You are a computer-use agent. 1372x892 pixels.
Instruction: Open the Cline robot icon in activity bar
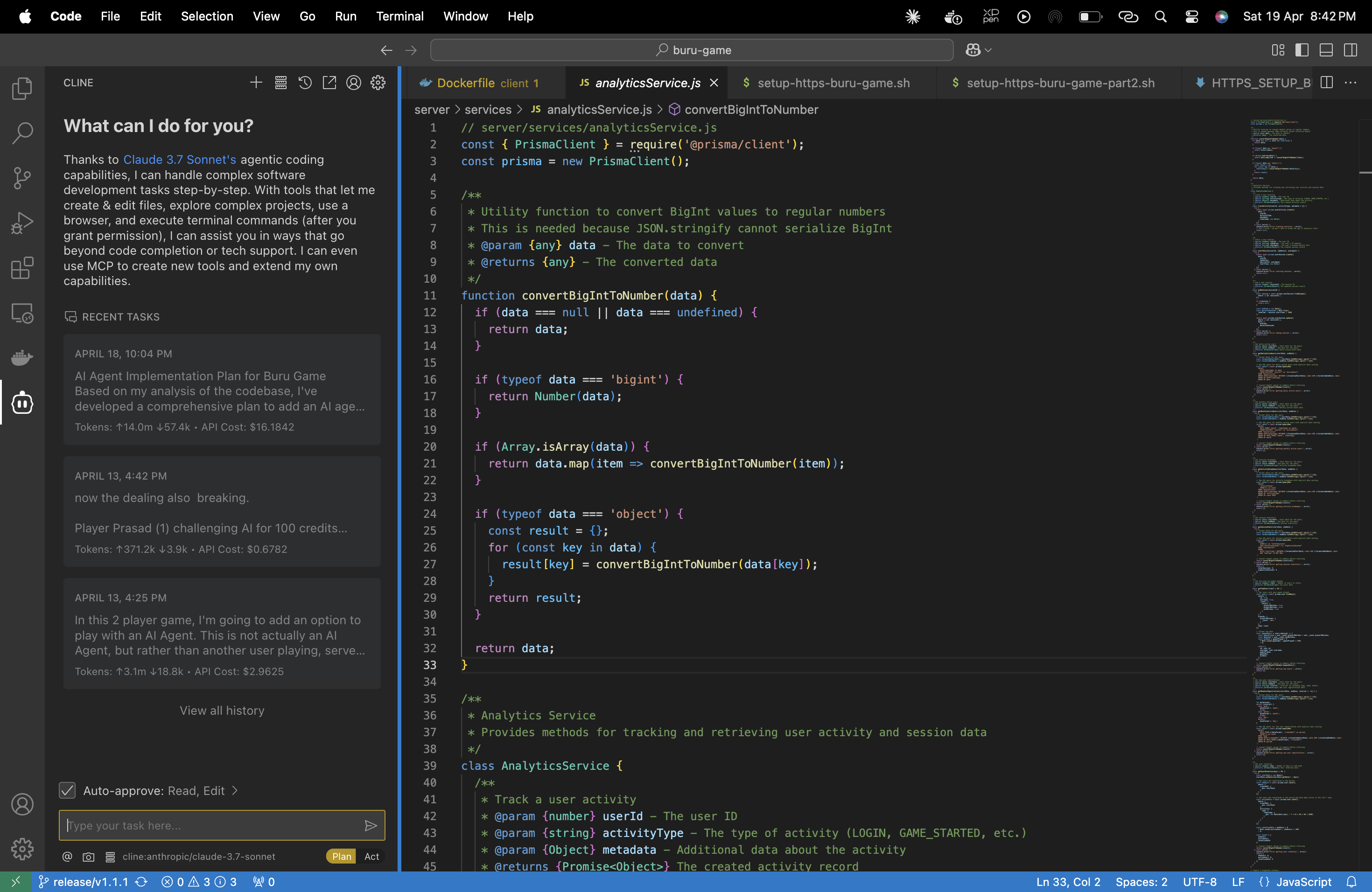[22, 403]
